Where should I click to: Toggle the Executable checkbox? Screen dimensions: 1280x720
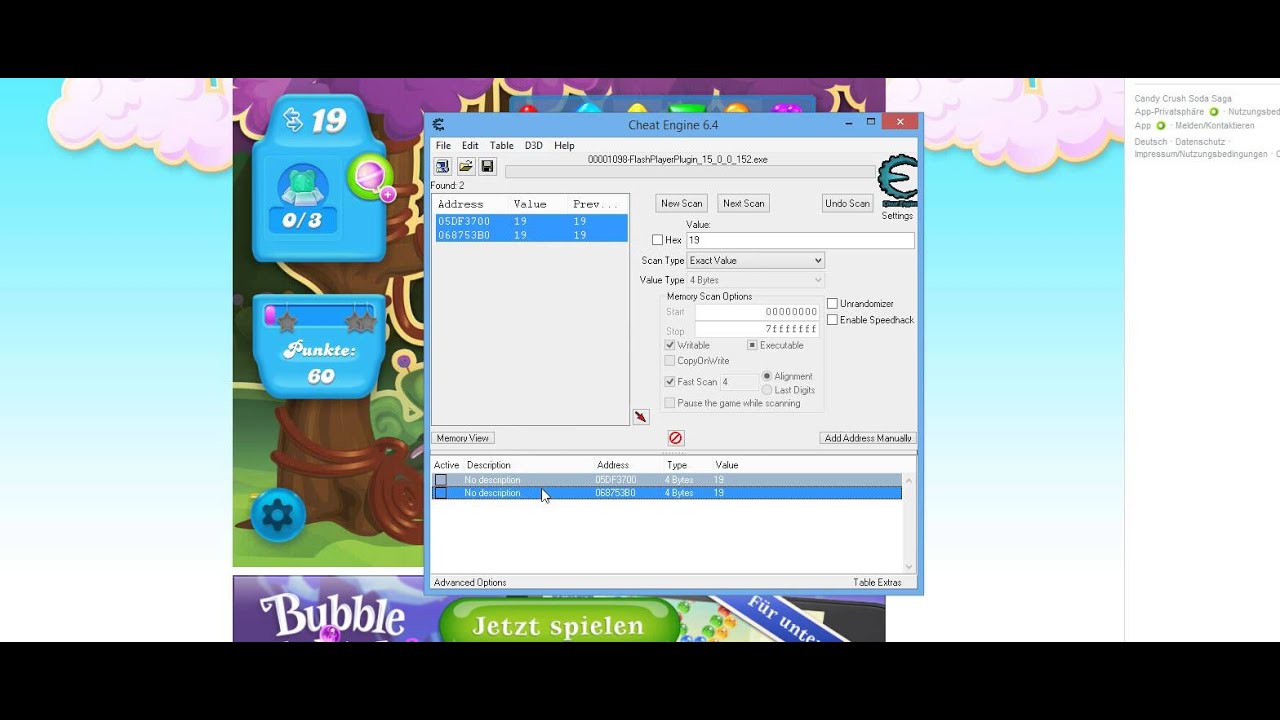[x=752, y=345]
